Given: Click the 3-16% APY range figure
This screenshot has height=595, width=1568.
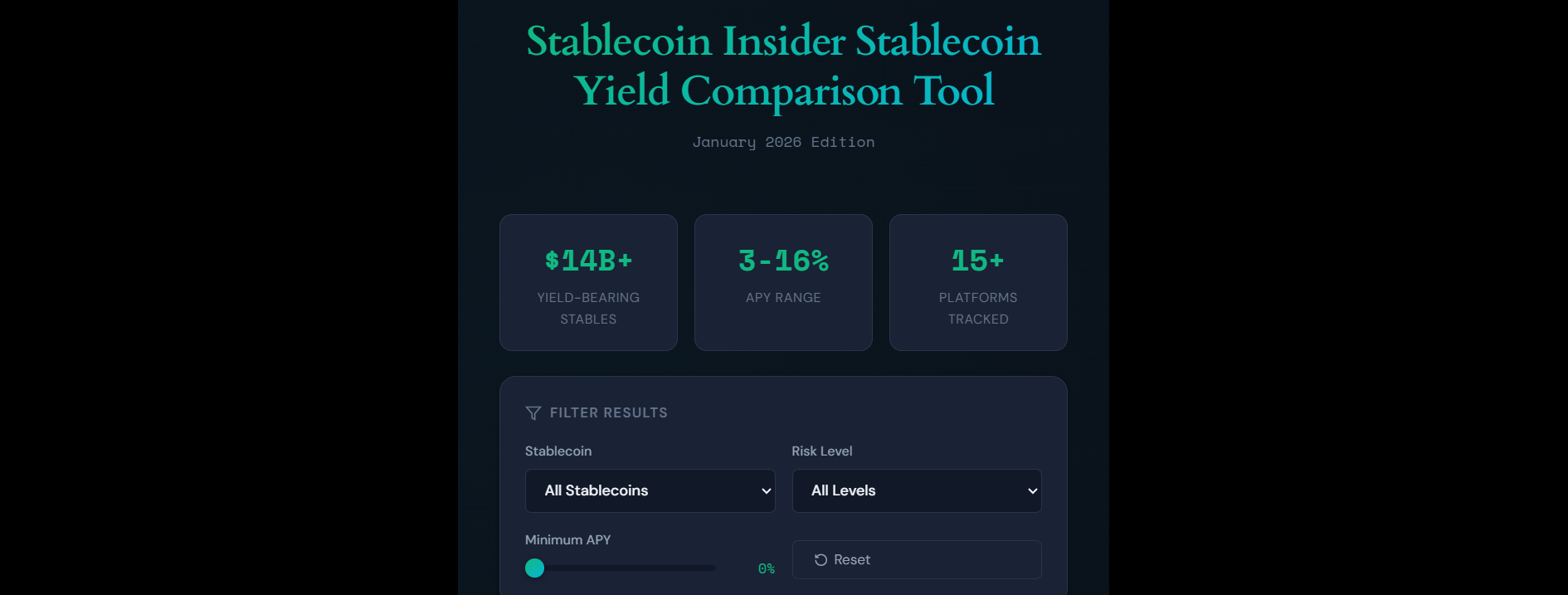Looking at the screenshot, I should click(783, 260).
